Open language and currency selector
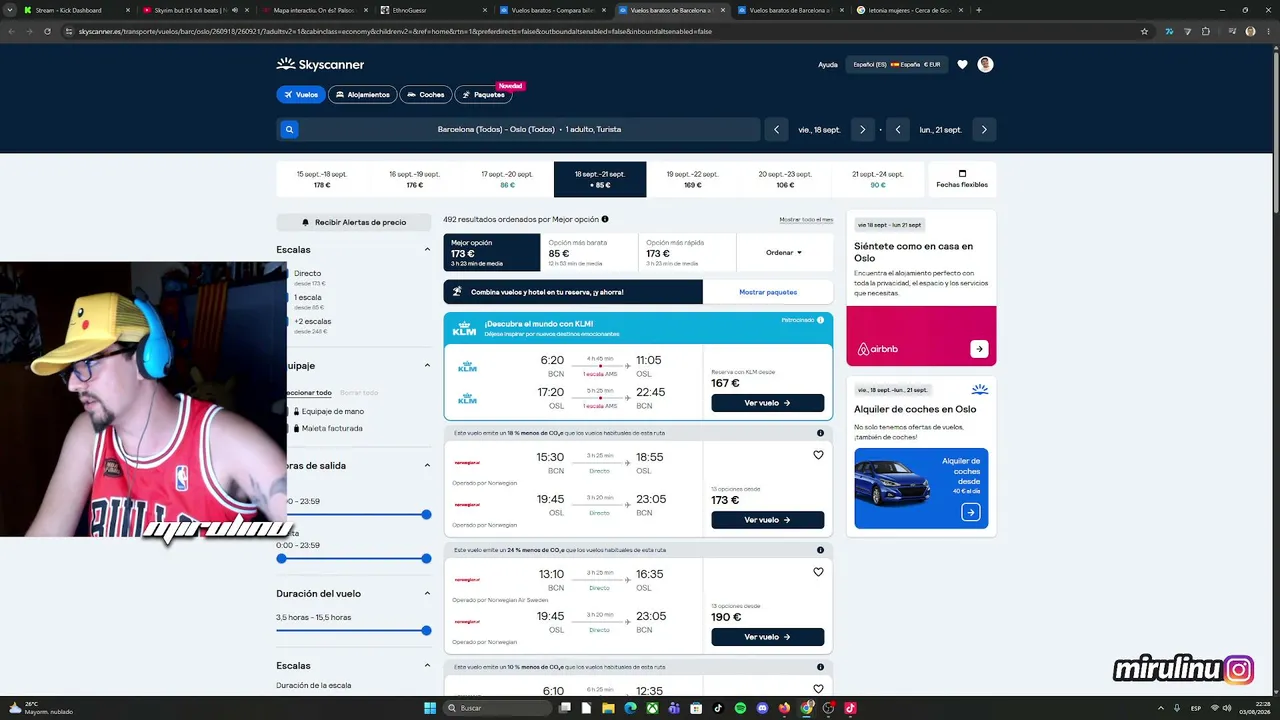Image resolution: width=1280 pixels, height=720 pixels. [x=897, y=64]
